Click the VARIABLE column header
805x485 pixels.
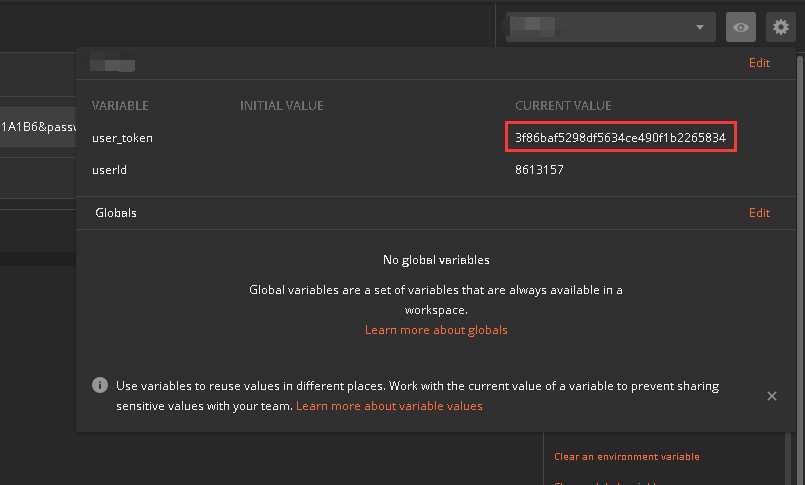[x=120, y=106]
